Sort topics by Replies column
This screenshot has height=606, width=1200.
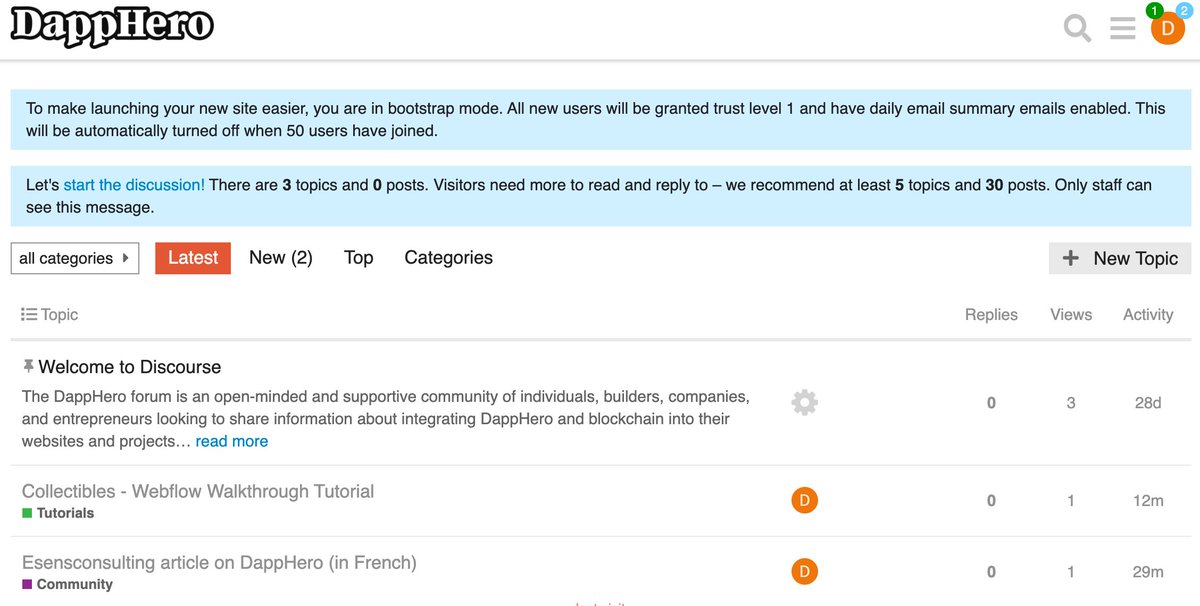(991, 314)
